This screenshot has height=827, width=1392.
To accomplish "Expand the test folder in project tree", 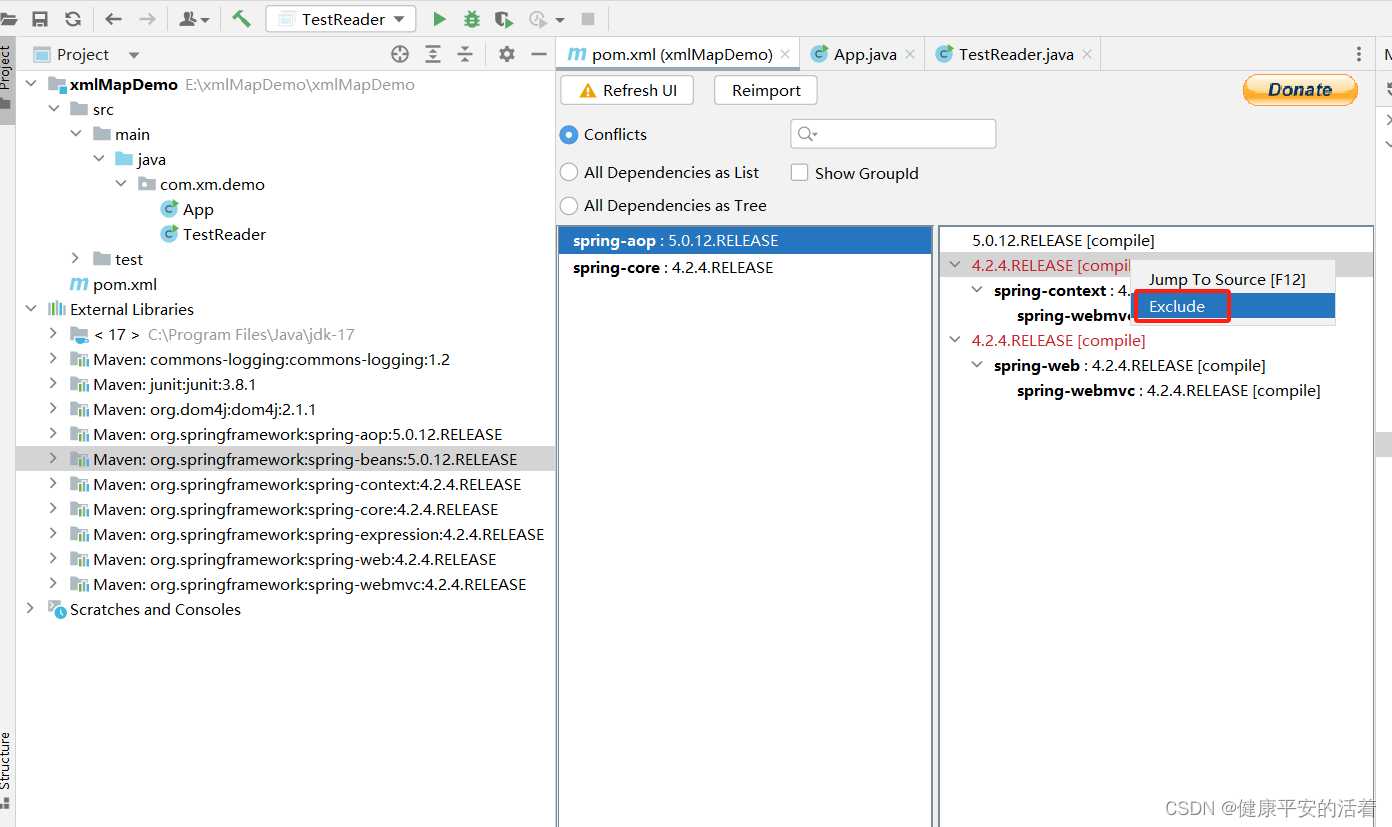I will tap(75, 259).
